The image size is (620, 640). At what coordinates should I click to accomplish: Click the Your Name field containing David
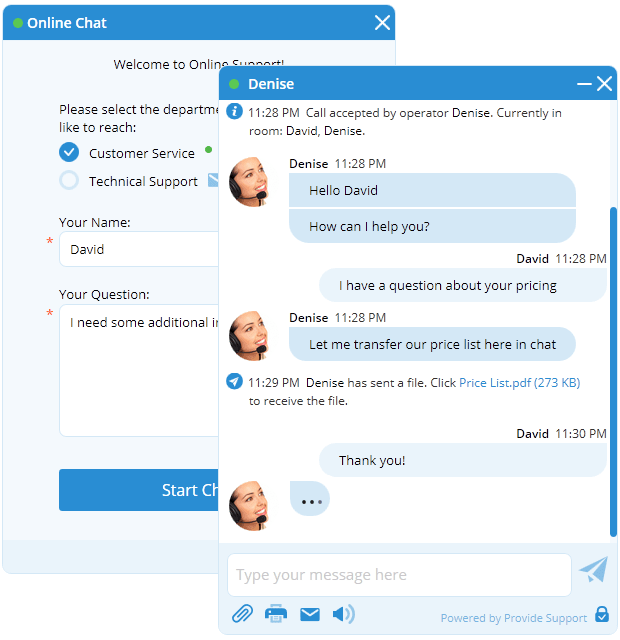coord(140,249)
